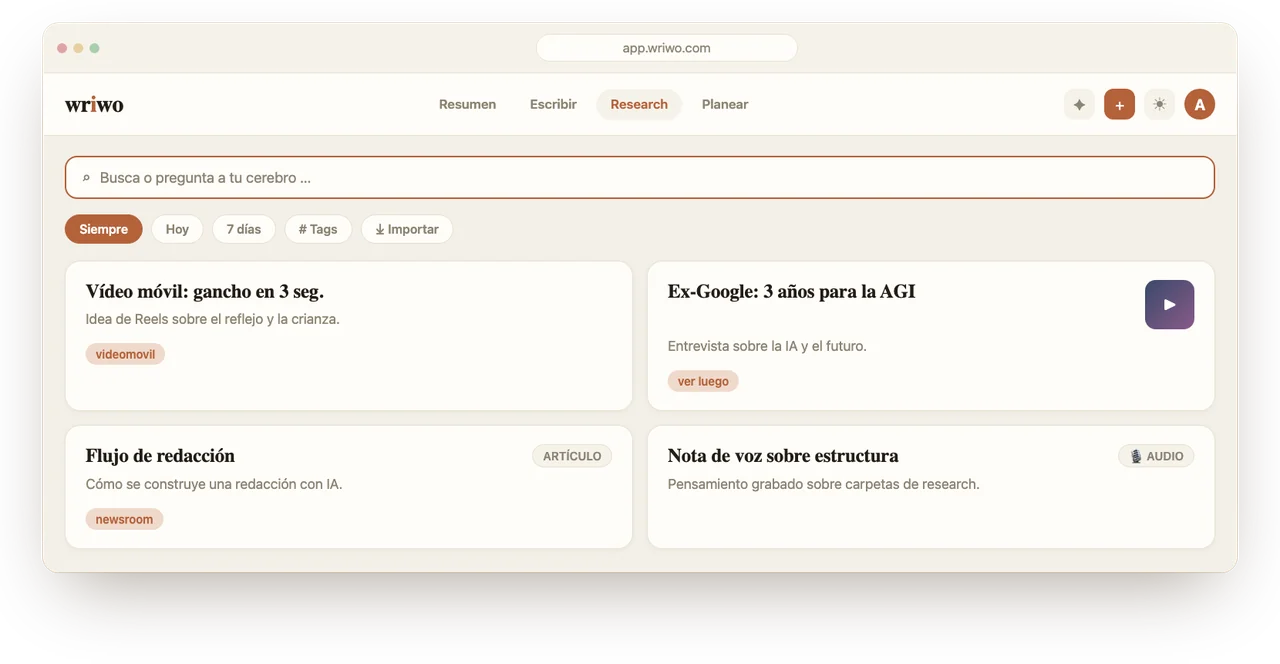Go to the Planear tab
Image resolution: width=1280 pixels, height=664 pixels.
click(x=725, y=104)
